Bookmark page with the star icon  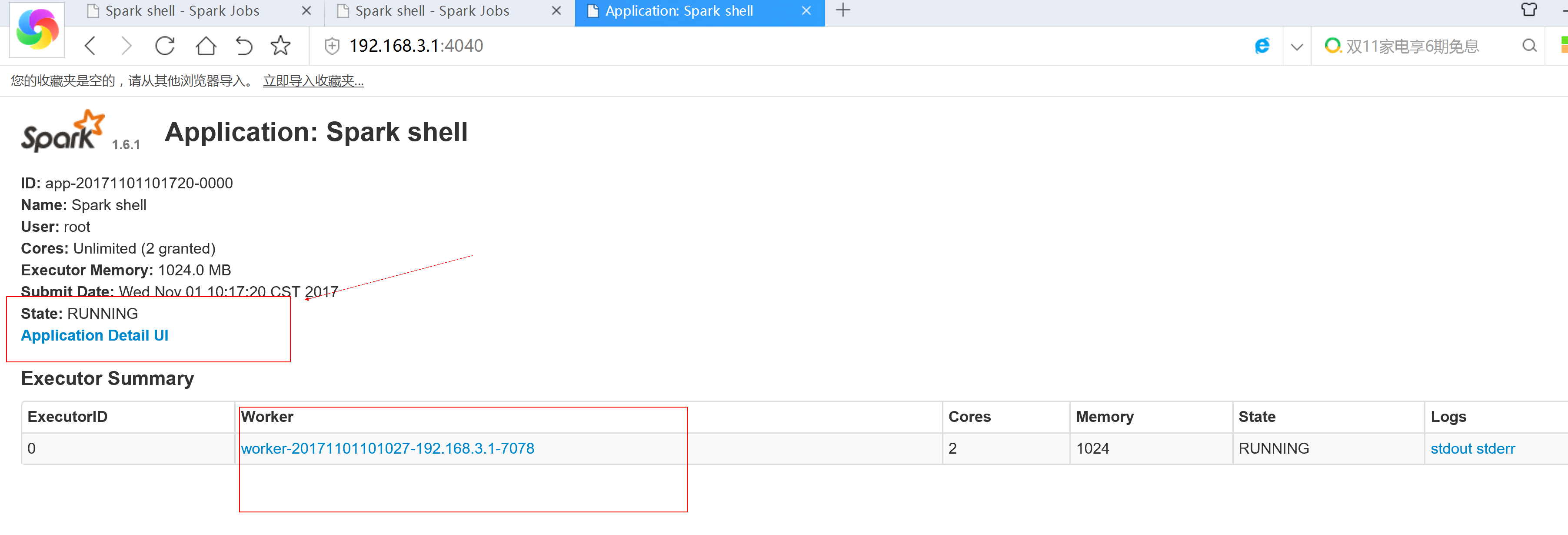(280, 46)
